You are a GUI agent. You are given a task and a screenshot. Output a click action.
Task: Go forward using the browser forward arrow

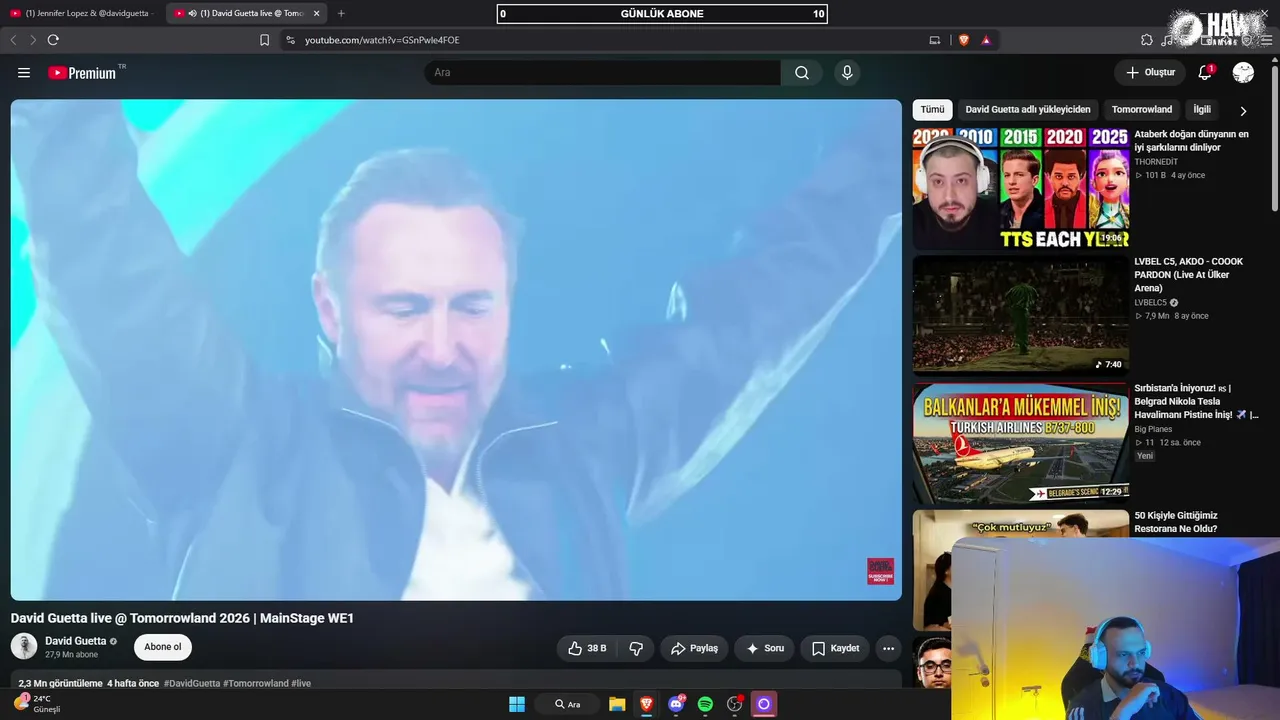coord(33,40)
